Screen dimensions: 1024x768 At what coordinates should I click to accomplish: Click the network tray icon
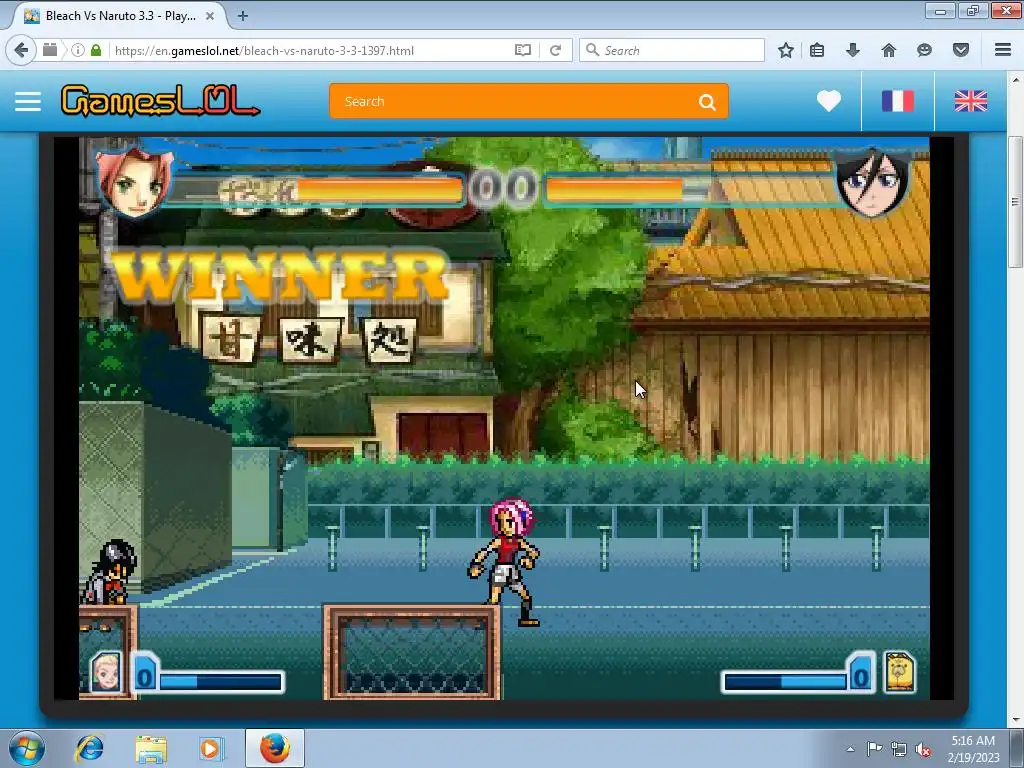click(x=899, y=749)
